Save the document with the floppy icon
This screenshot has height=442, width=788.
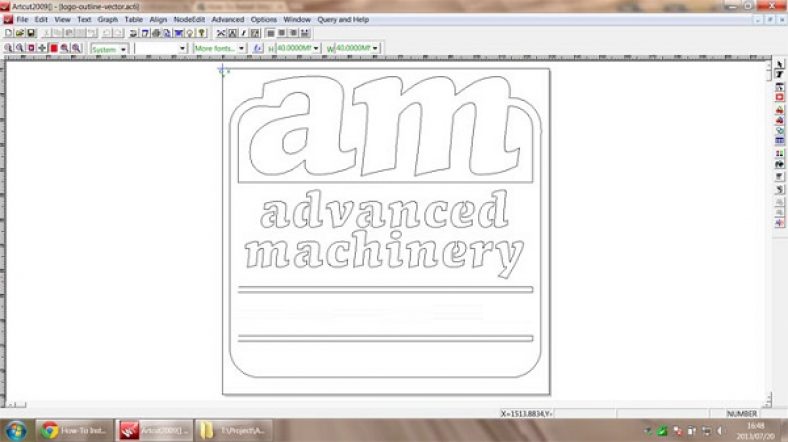31,33
